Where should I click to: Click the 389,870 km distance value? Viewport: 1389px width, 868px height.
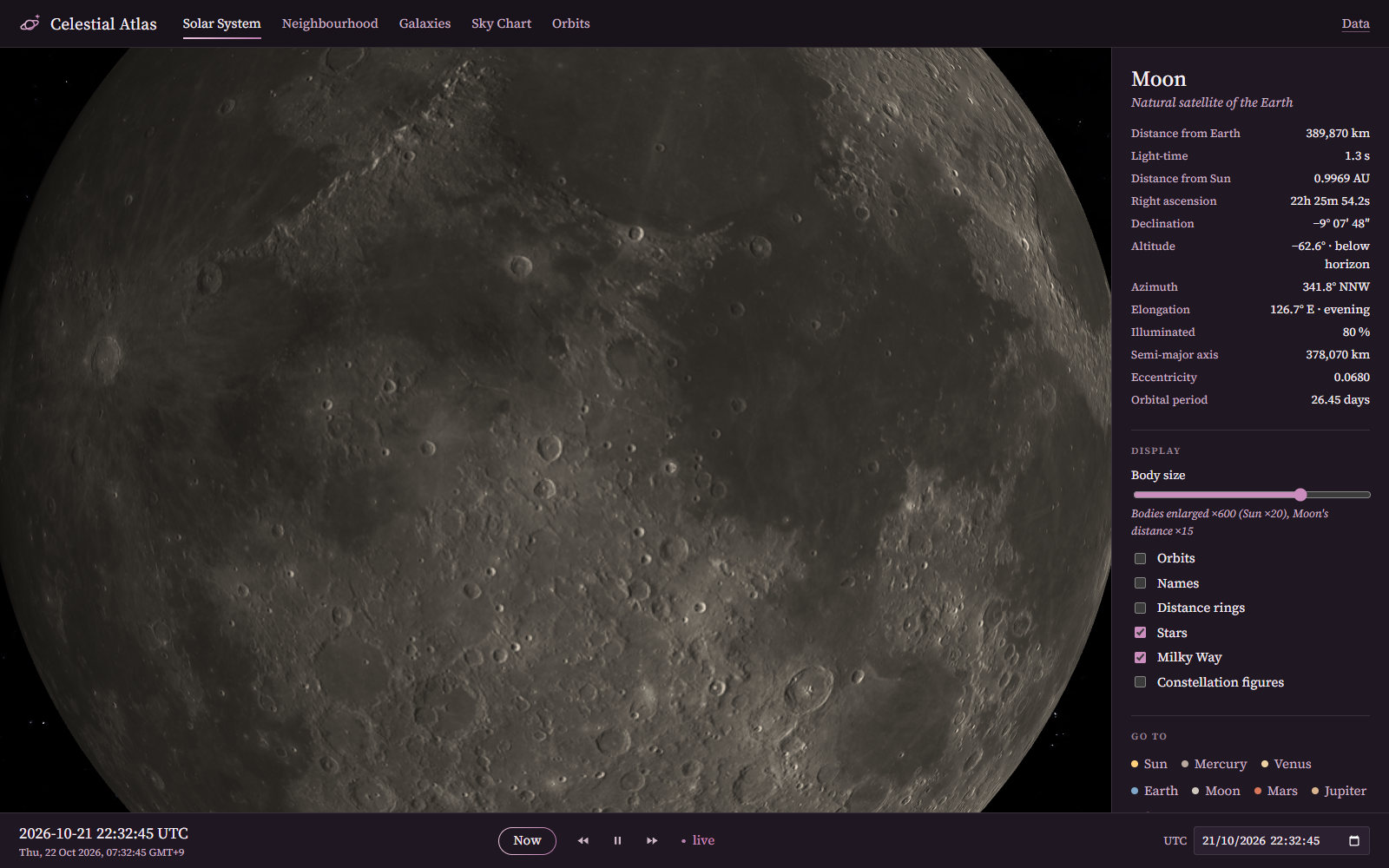1338,133
